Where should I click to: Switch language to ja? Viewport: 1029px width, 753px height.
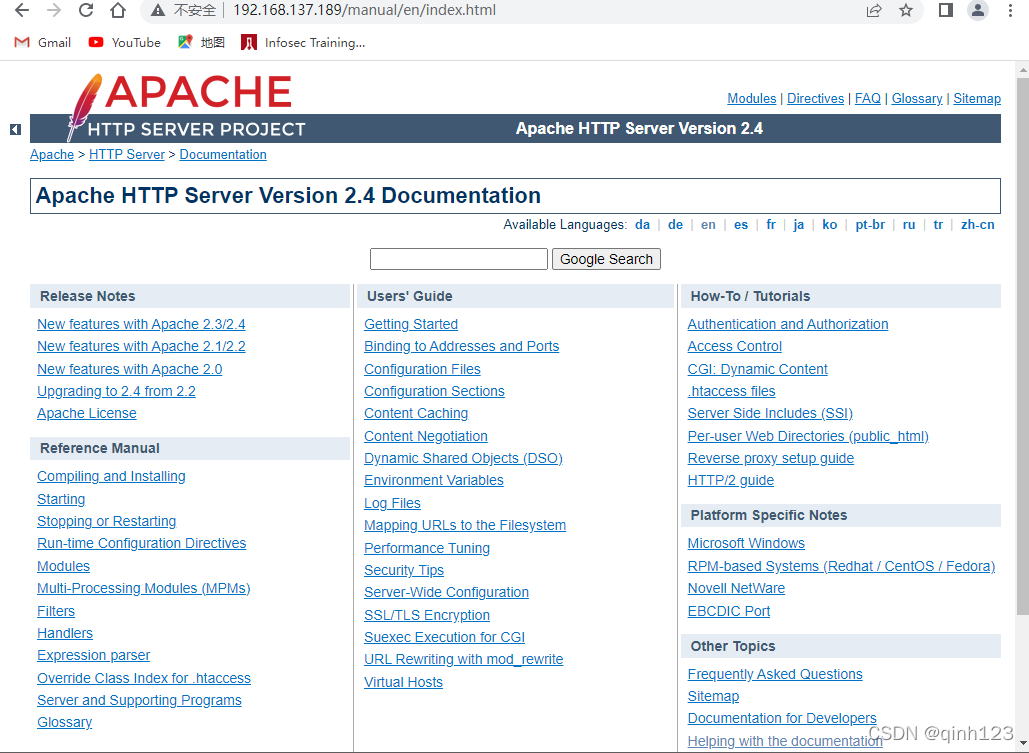[x=799, y=225]
